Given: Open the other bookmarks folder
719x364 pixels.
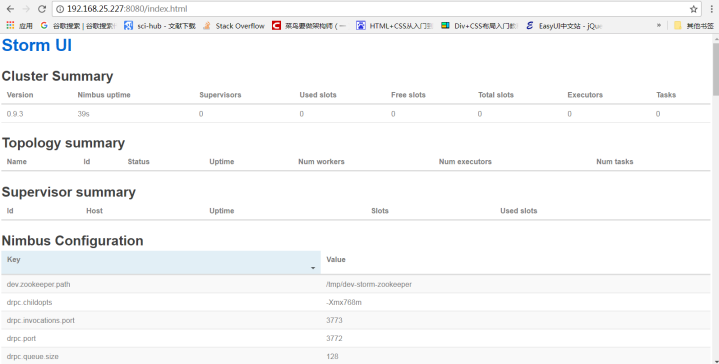Looking at the screenshot, I should tap(693, 26).
